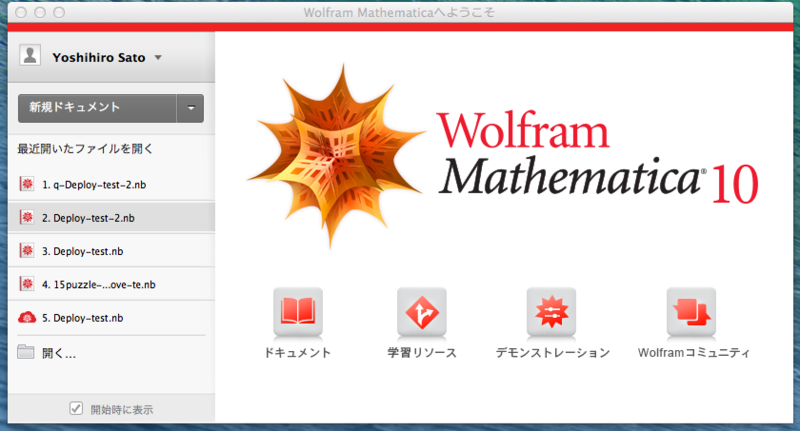Click the 最近開いたファイルを開く heading
This screenshot has height=431, width=800.
click(85, 149)
